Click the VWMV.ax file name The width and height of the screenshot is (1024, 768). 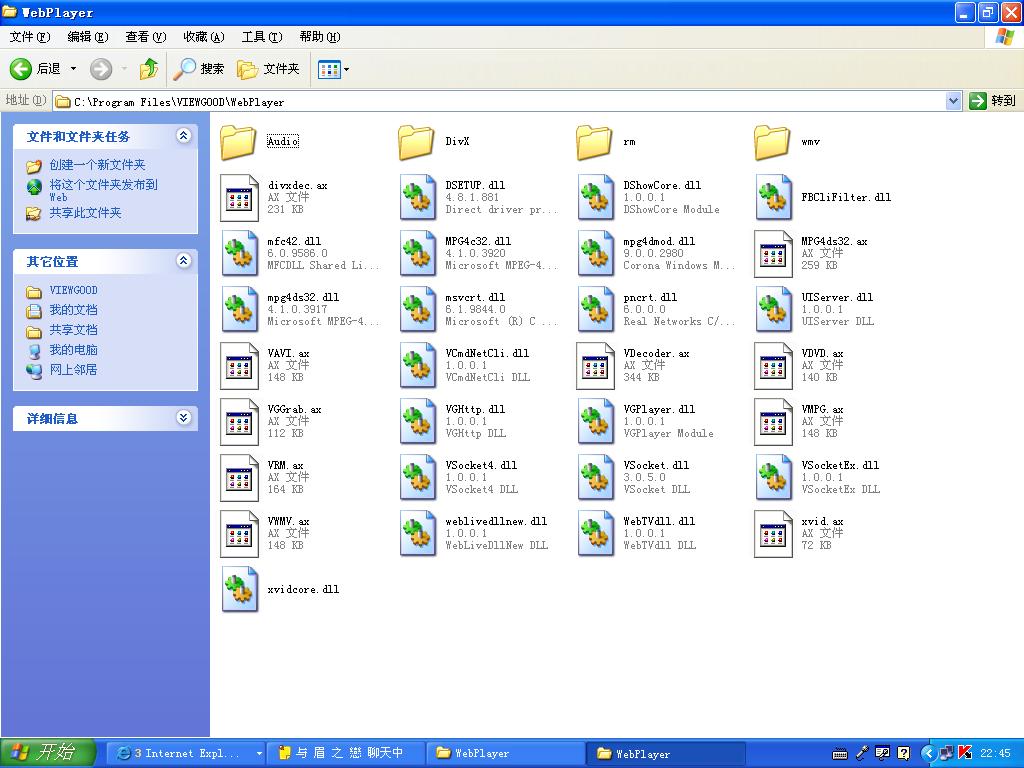(289, 521)
